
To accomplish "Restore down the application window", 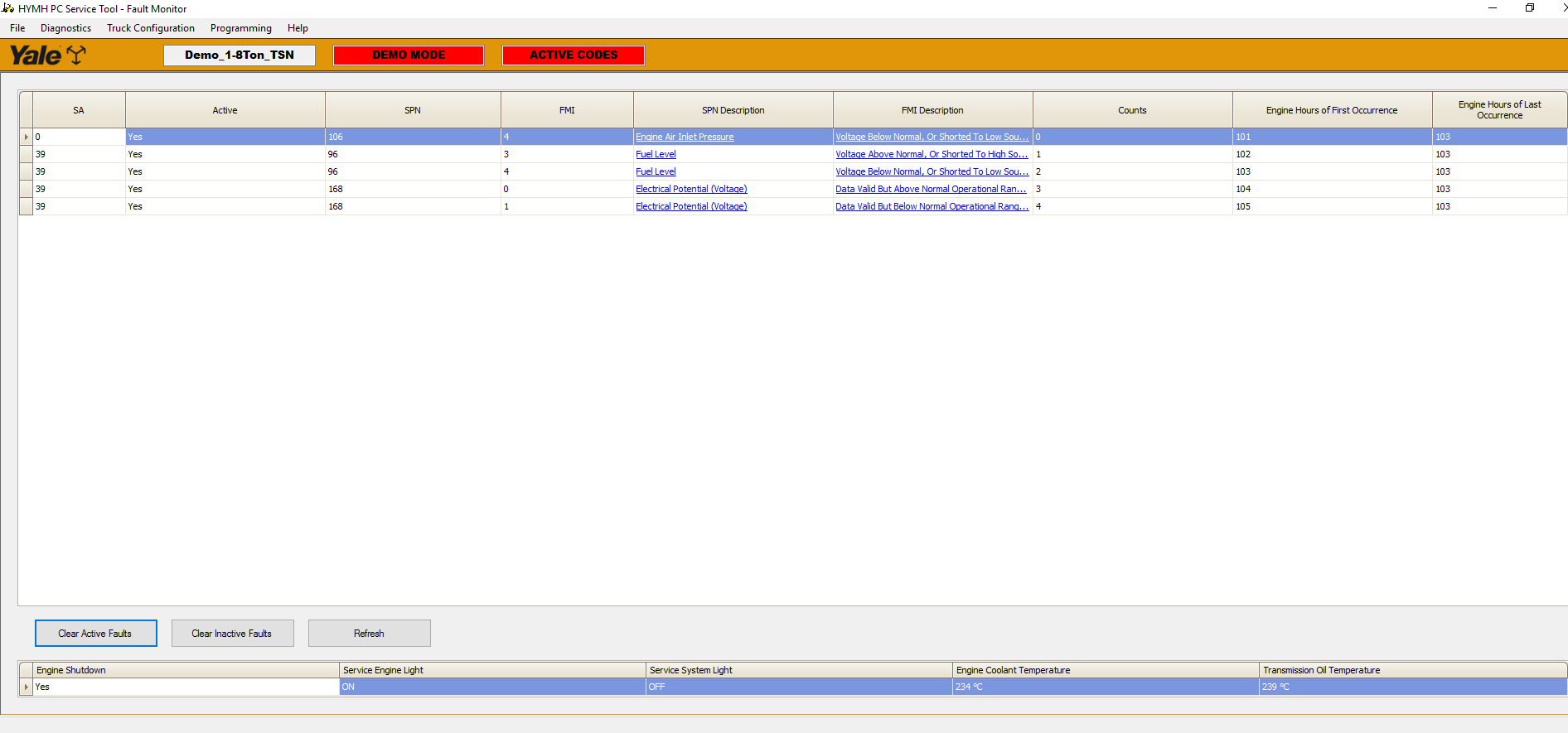I will (x=1530, y=7).
